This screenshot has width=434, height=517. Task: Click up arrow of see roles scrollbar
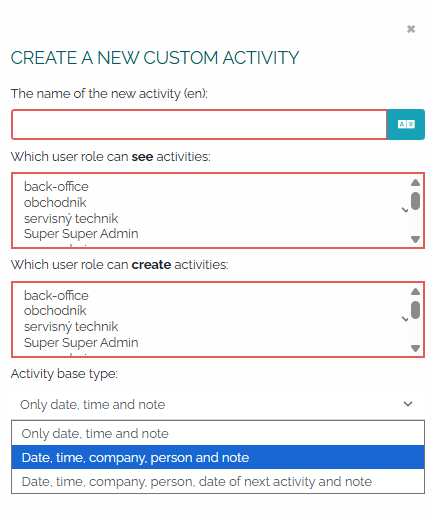(x=415, y=183)
